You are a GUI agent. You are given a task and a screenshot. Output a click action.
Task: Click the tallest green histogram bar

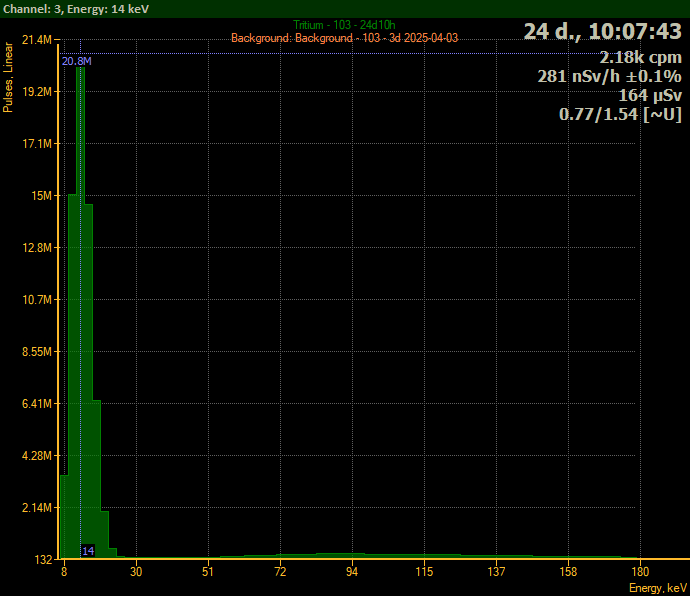coord(80,300)
